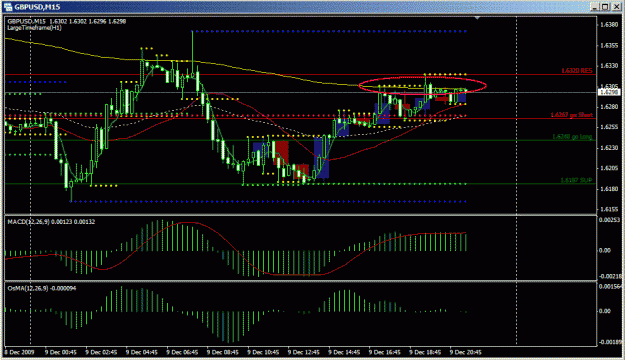Screen dimensions: 625x360
Task: Click the 'MACD(12,26,9)' indicator label
Action: (x=51, y=222)
